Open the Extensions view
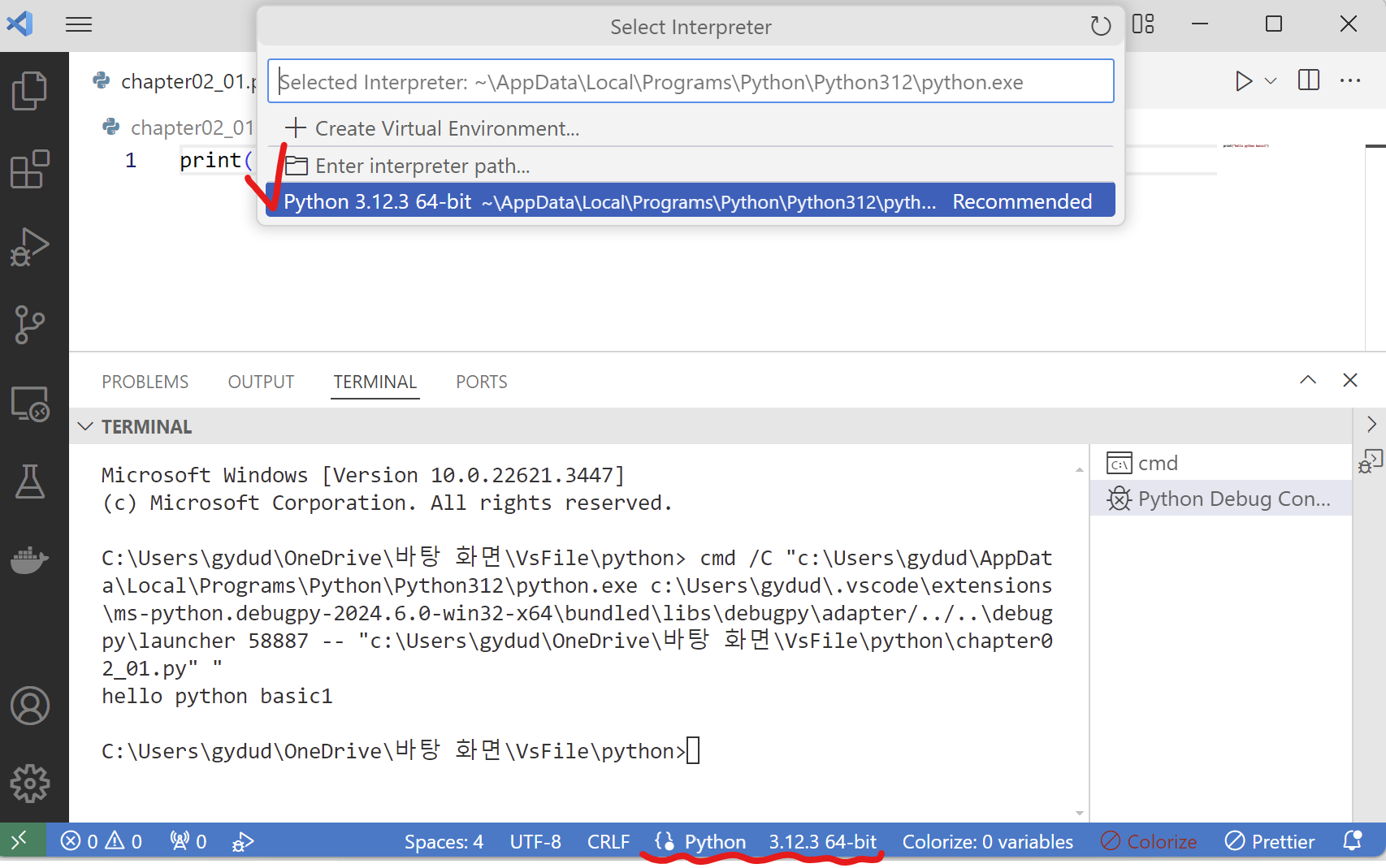The width and height of the screenshot is (1386, 868). (x=30, y=169)
